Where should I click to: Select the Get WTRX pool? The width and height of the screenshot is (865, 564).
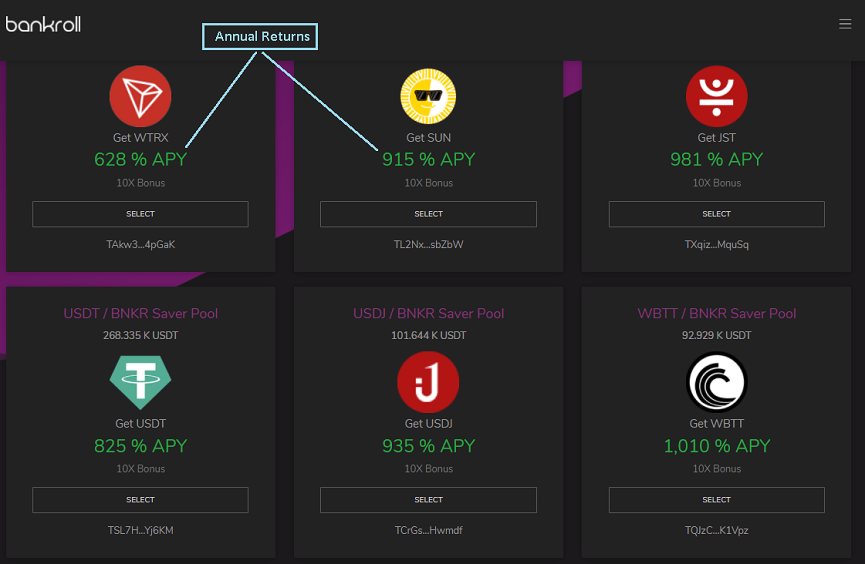pyautogui.click(x=140, y=214)
